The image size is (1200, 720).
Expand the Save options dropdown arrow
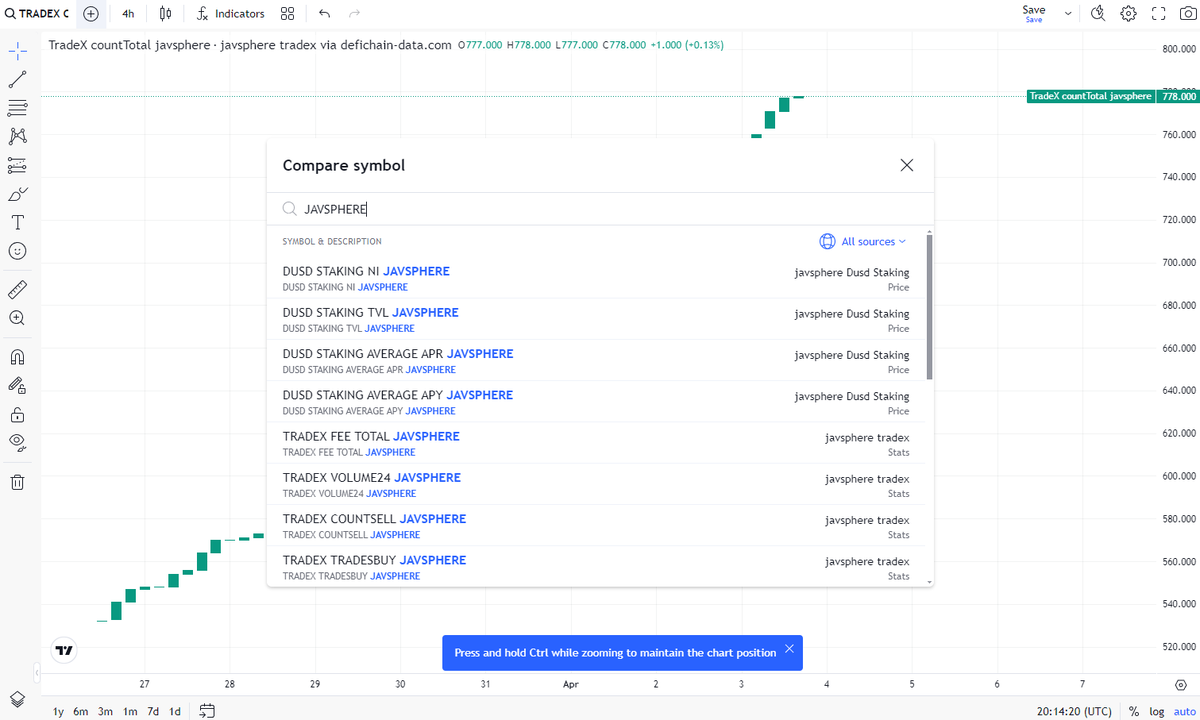[1068, 14]
